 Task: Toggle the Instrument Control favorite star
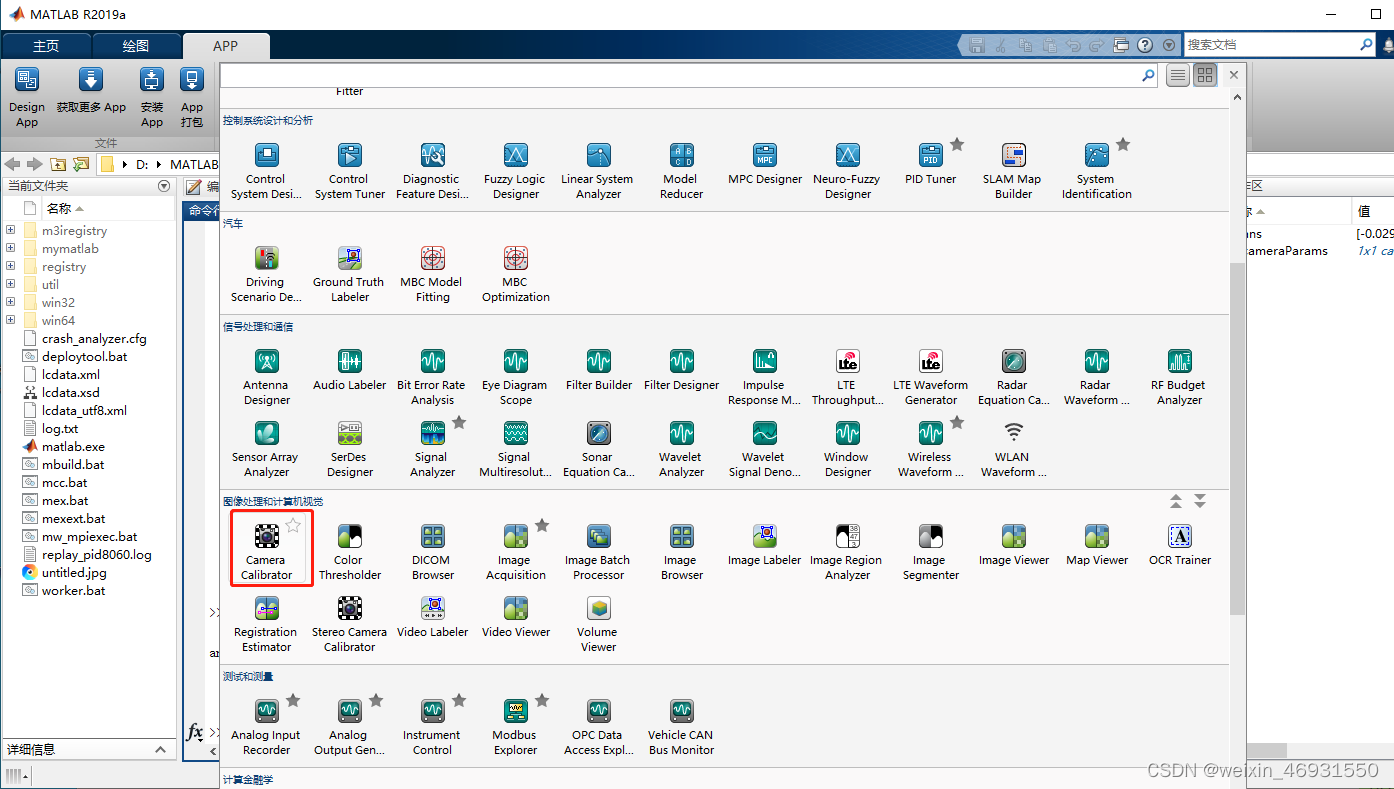[459, 701]
